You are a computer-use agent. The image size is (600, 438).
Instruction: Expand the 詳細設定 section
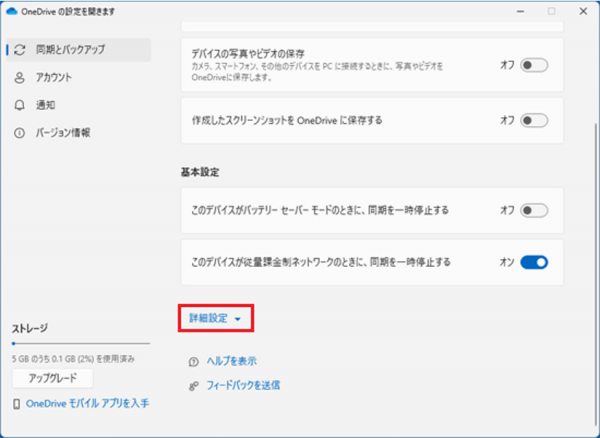coord(215,318)
